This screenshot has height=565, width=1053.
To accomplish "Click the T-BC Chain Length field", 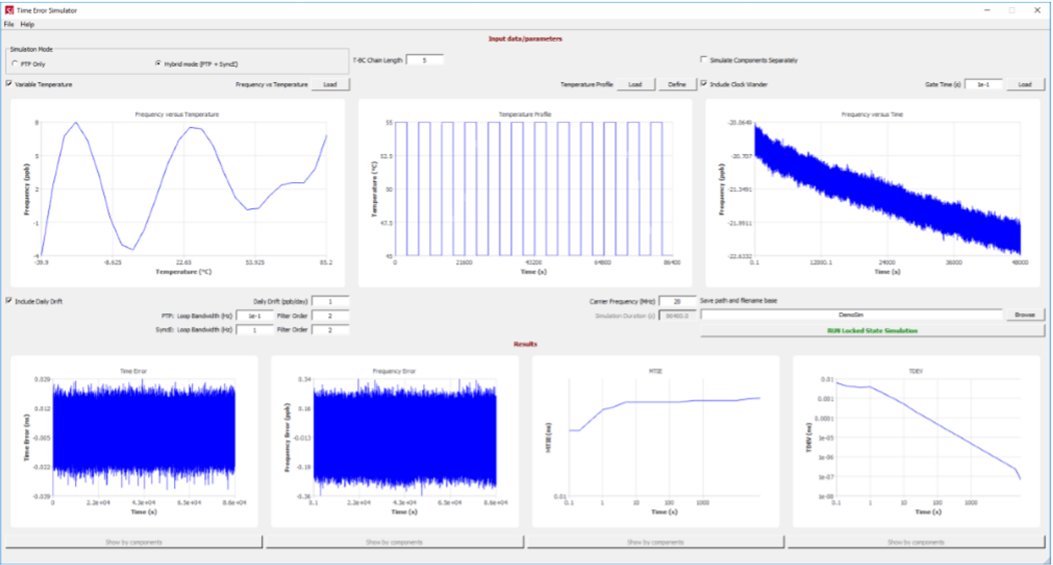I will (x=424, y=60).
